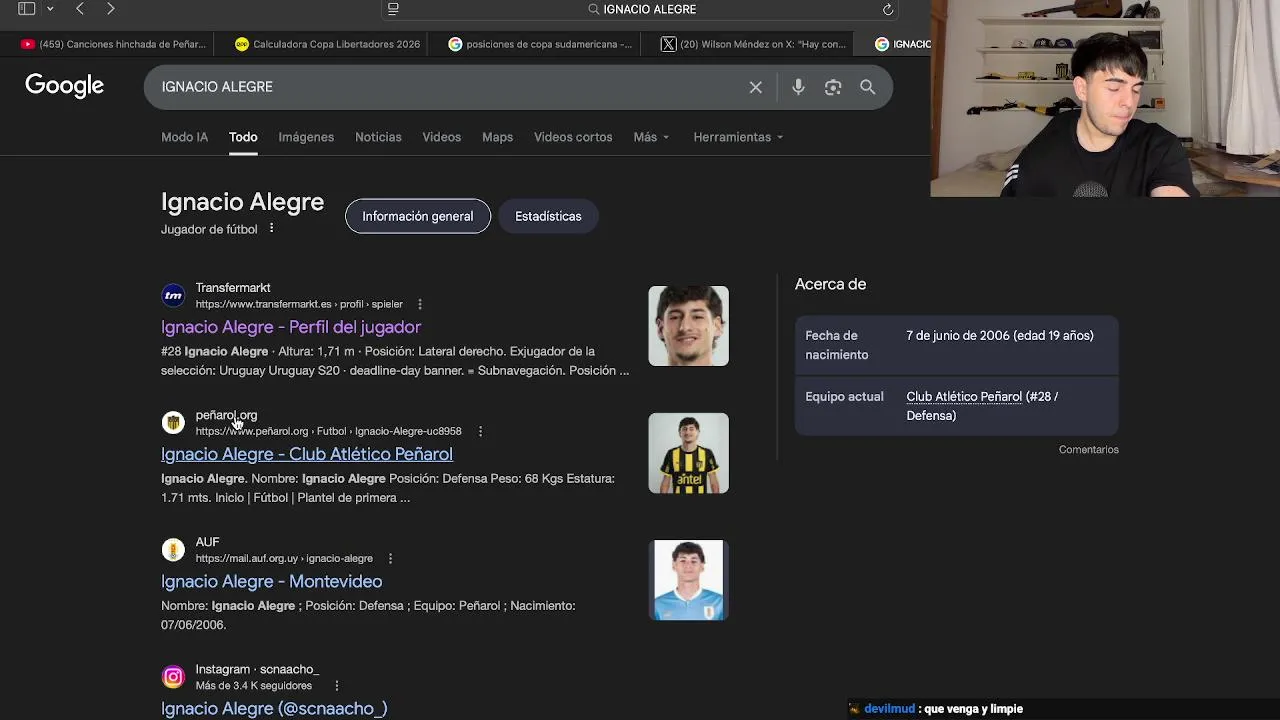Image resolution: width=1280 pixels, height=720 pixels.
Task: Open the Videos cortos results tab
Action: tap(573, 137)
